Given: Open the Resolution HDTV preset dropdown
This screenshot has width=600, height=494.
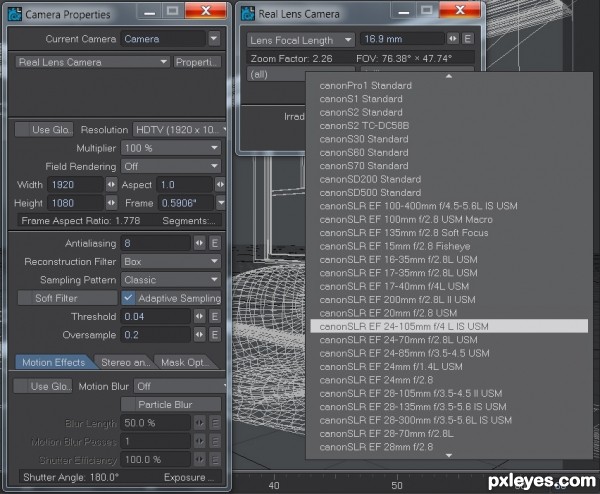Looking at the screenshot, I should (179, 130).
